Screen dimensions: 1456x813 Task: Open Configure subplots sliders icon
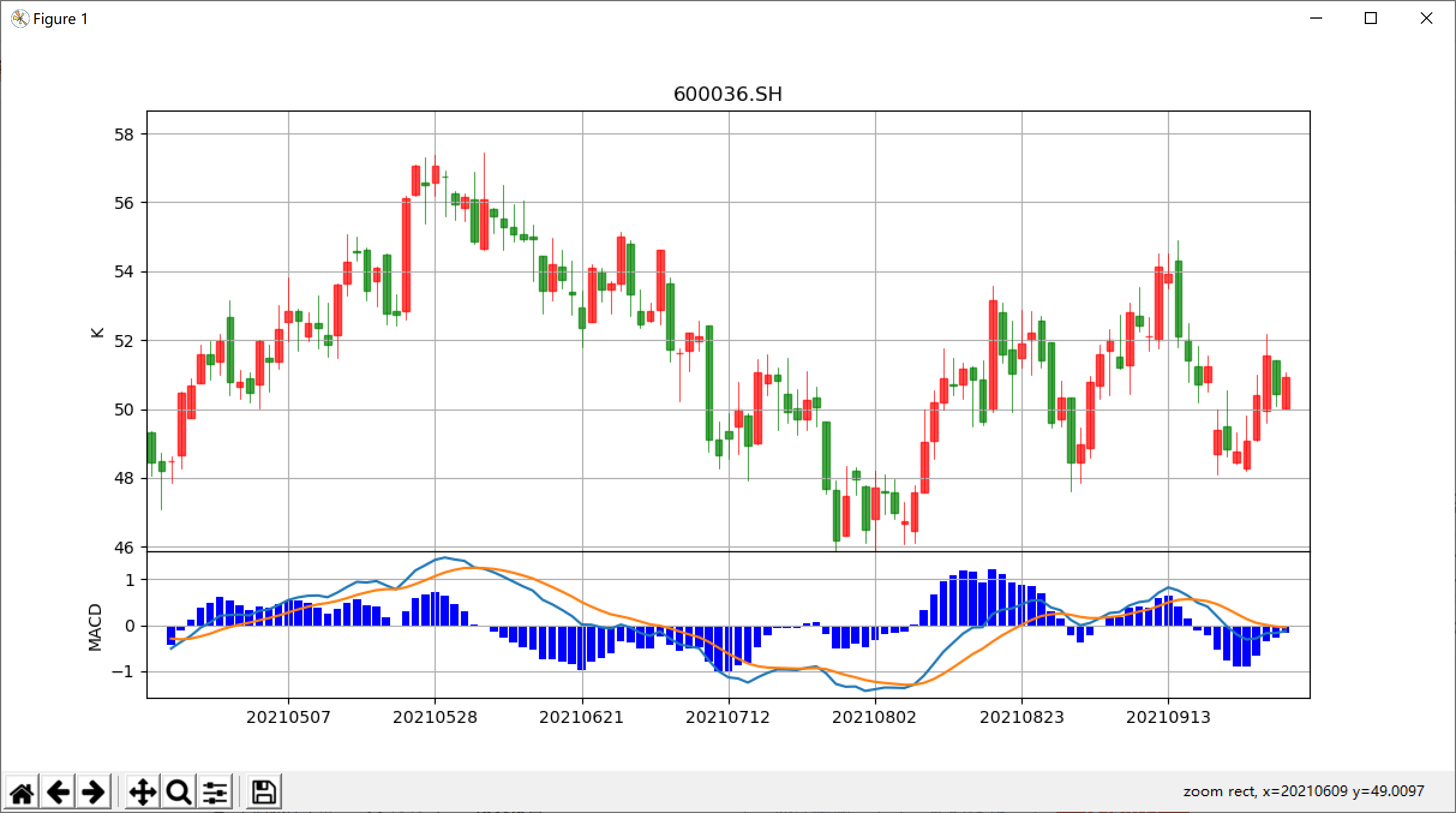coord(215,792)
